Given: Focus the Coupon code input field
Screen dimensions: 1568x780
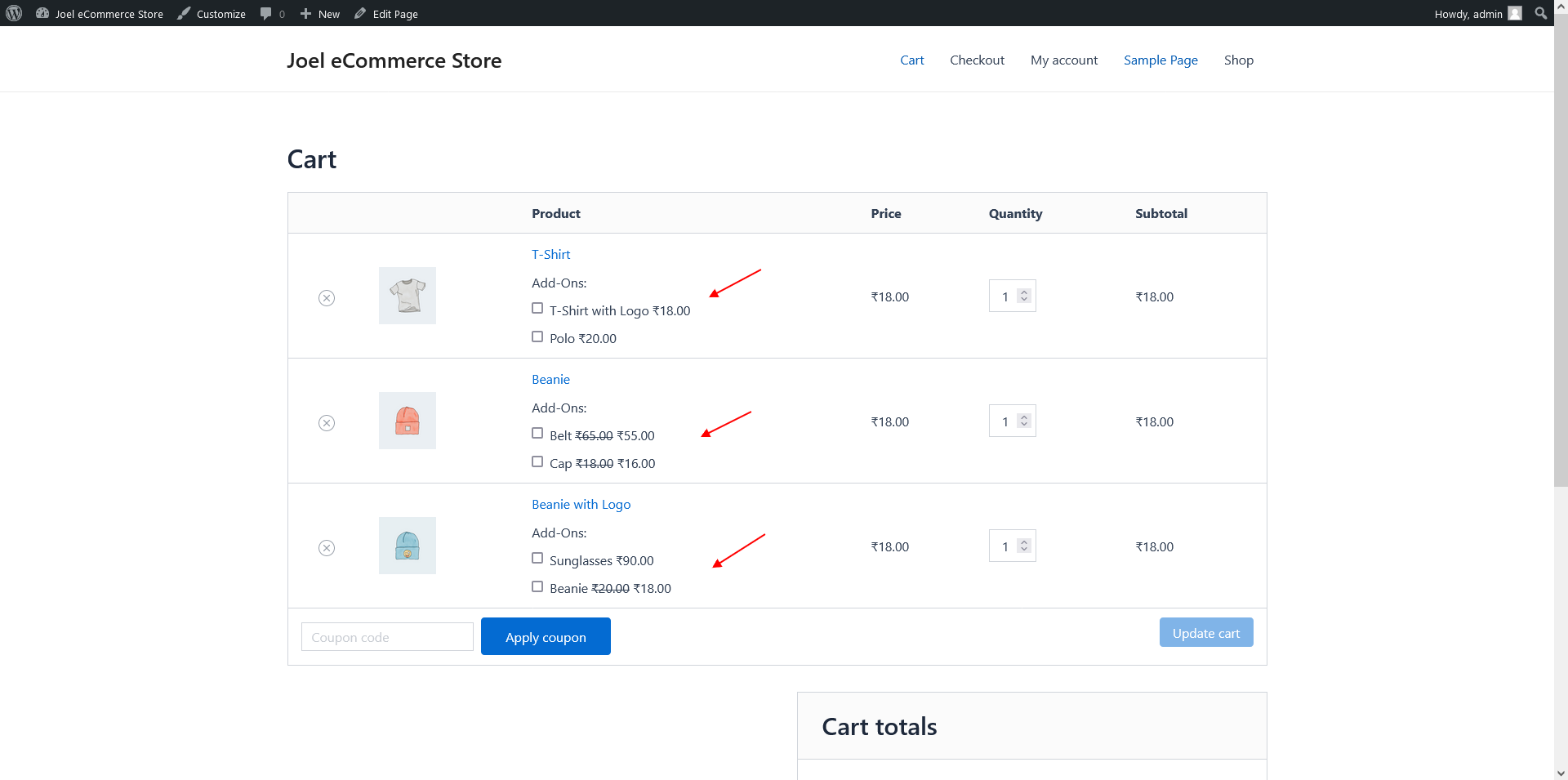Looking at the screenshot, I should tap(387, 637).
